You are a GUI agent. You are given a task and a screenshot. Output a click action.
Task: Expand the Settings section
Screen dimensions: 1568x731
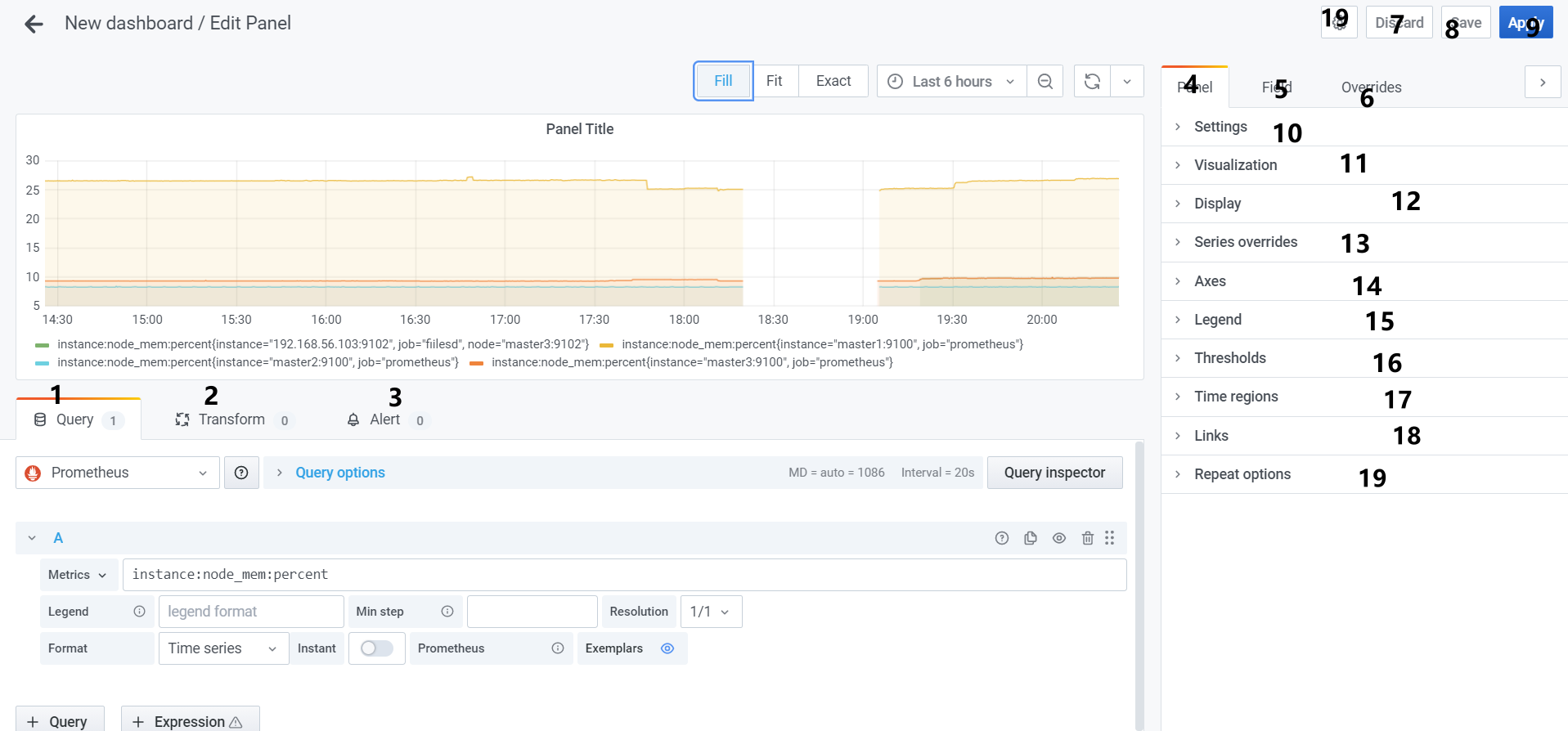(x=1364, y=127)
